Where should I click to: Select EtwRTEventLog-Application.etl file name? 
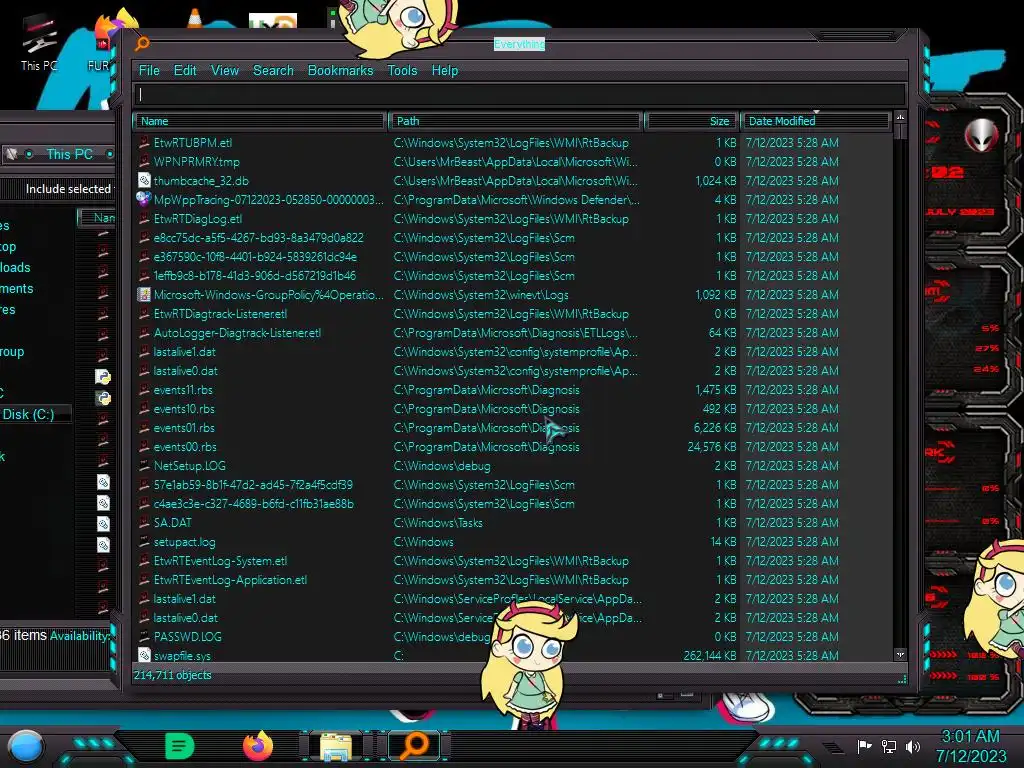coord(230,580)
